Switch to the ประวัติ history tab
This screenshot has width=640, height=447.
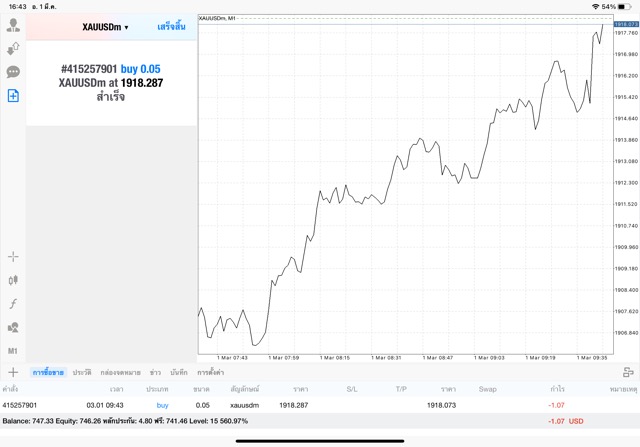[x=82, y=372]
